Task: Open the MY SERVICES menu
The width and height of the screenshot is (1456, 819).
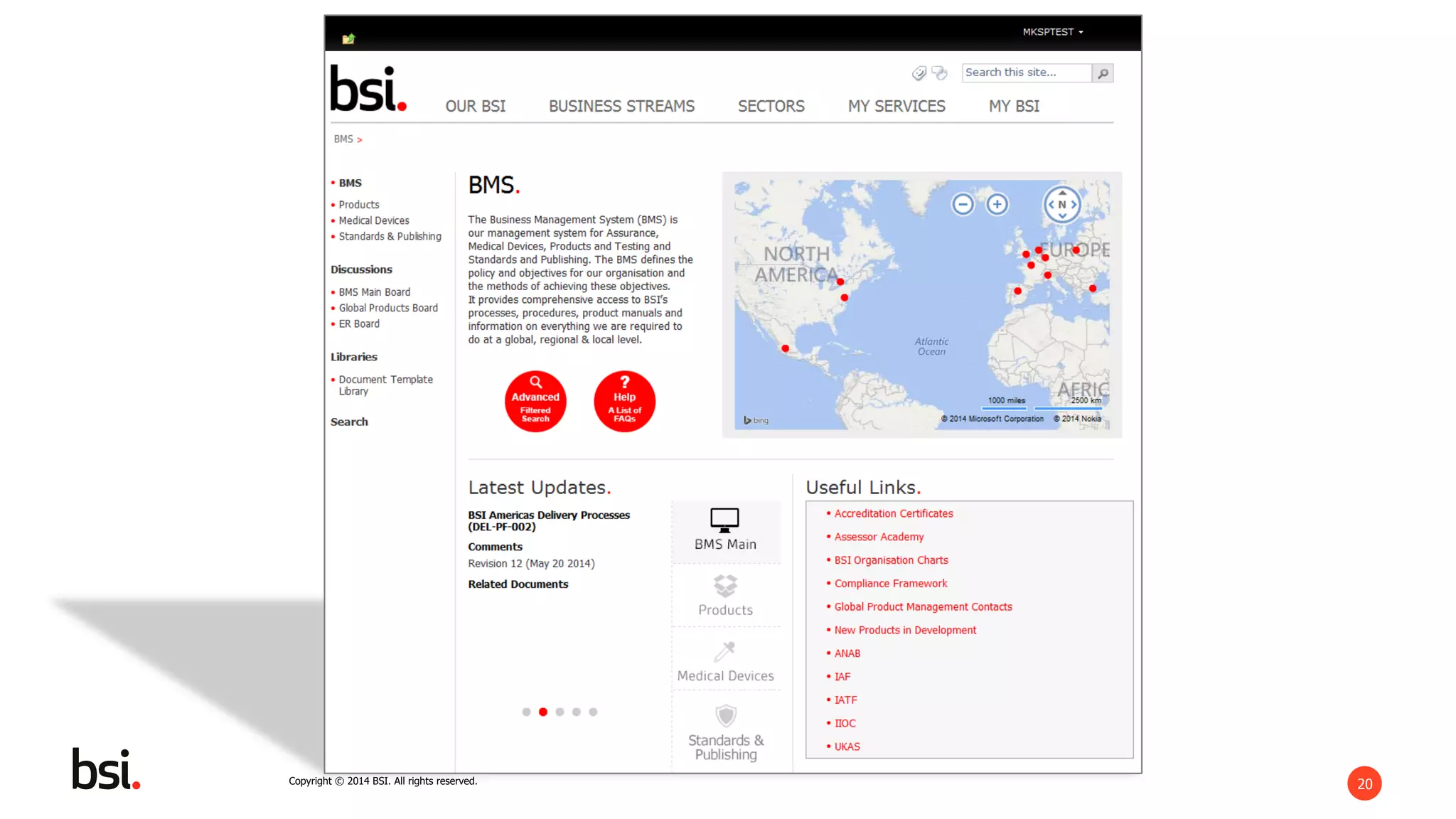Action: click(896, 106)
